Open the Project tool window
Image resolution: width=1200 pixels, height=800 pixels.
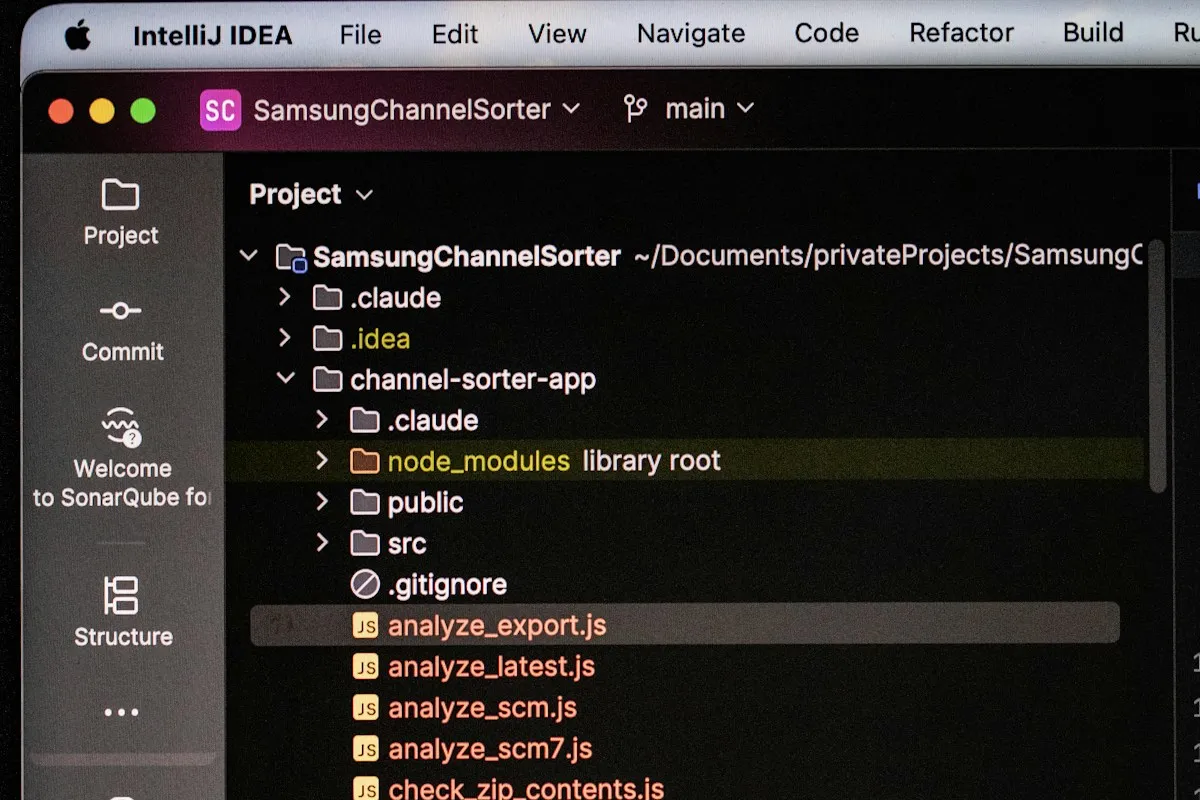[121, 212]
